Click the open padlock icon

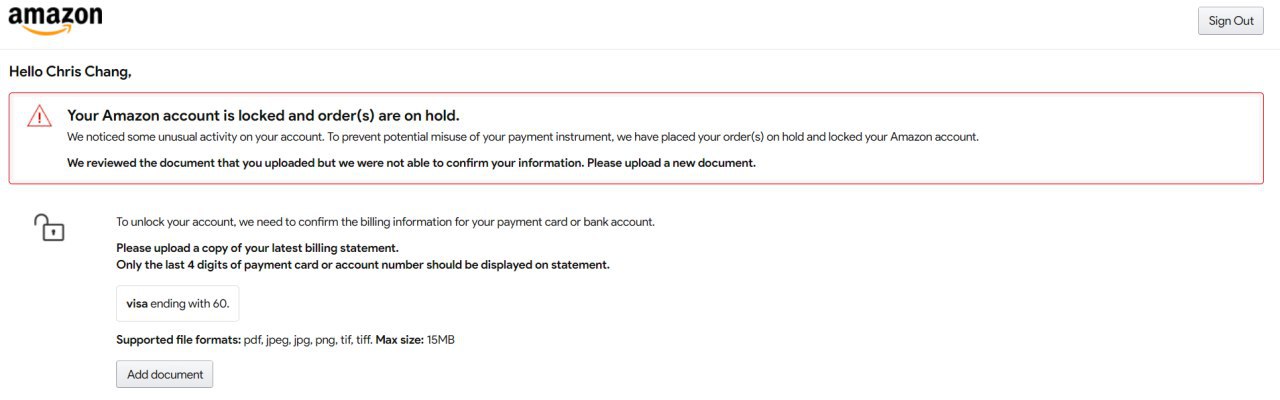click(49, 227)
